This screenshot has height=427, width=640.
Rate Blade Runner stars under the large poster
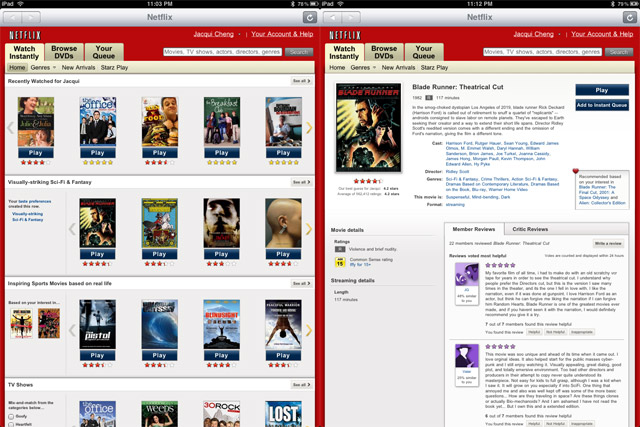pyautogui.click(x=368, y=181)
